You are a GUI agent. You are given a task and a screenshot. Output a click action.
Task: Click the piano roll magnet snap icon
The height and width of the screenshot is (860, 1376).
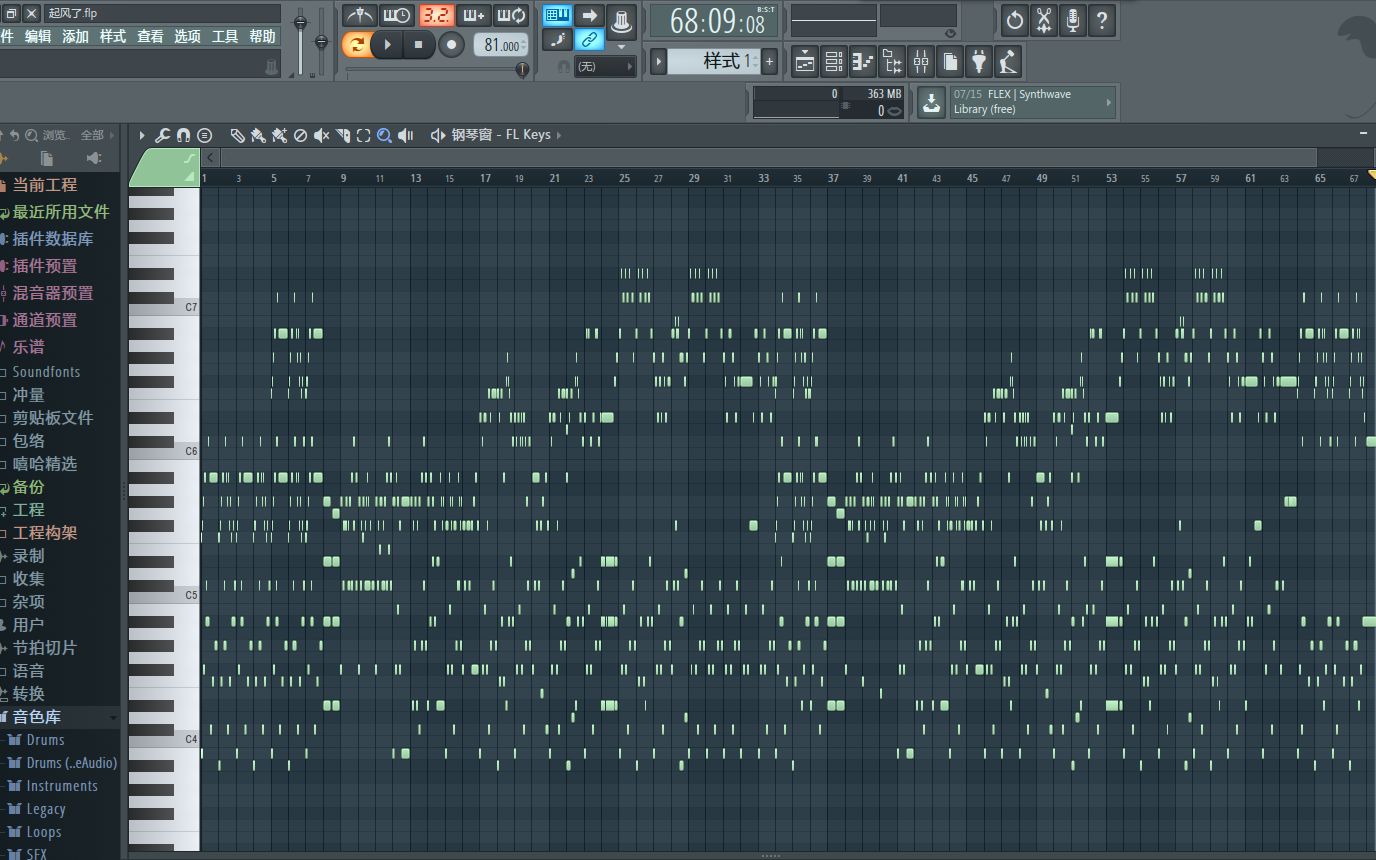183,135
